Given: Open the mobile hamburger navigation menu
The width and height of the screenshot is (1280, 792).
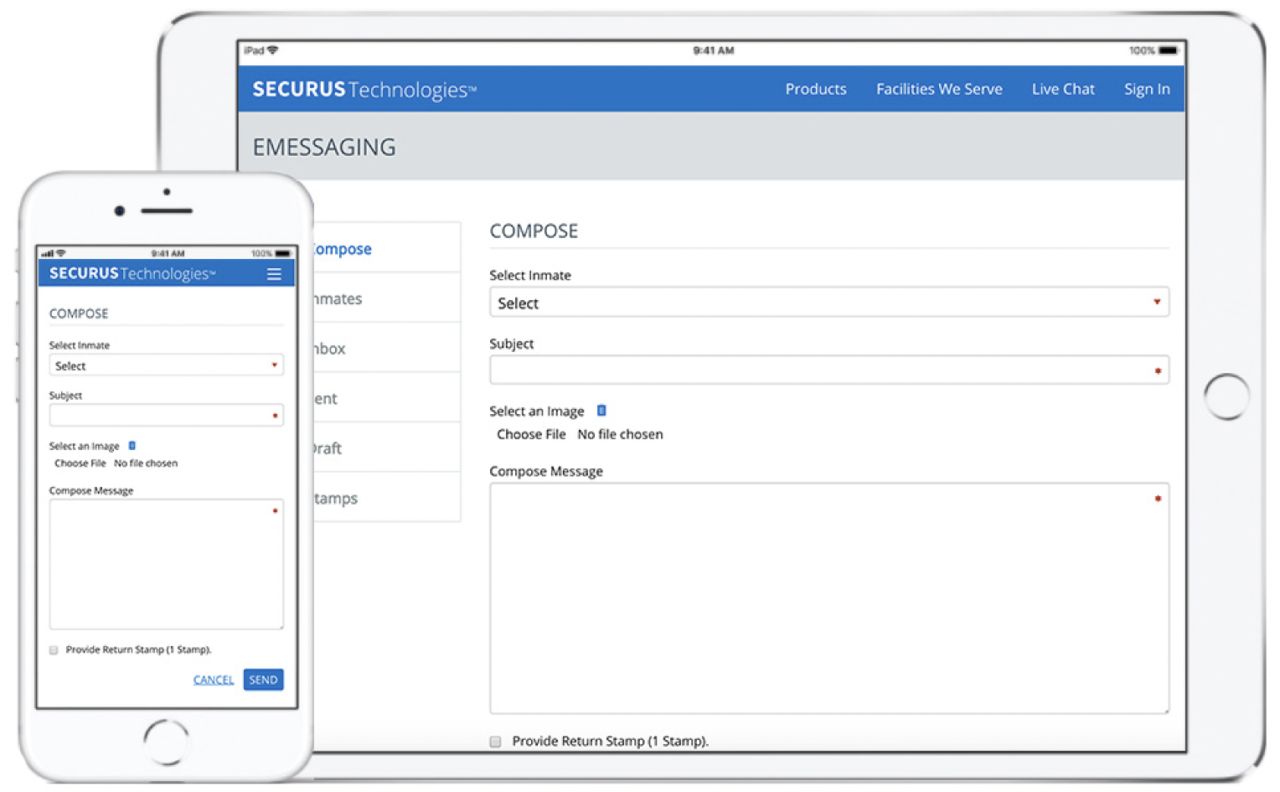Looking at the screenshot, I should (x=274, y=273).
